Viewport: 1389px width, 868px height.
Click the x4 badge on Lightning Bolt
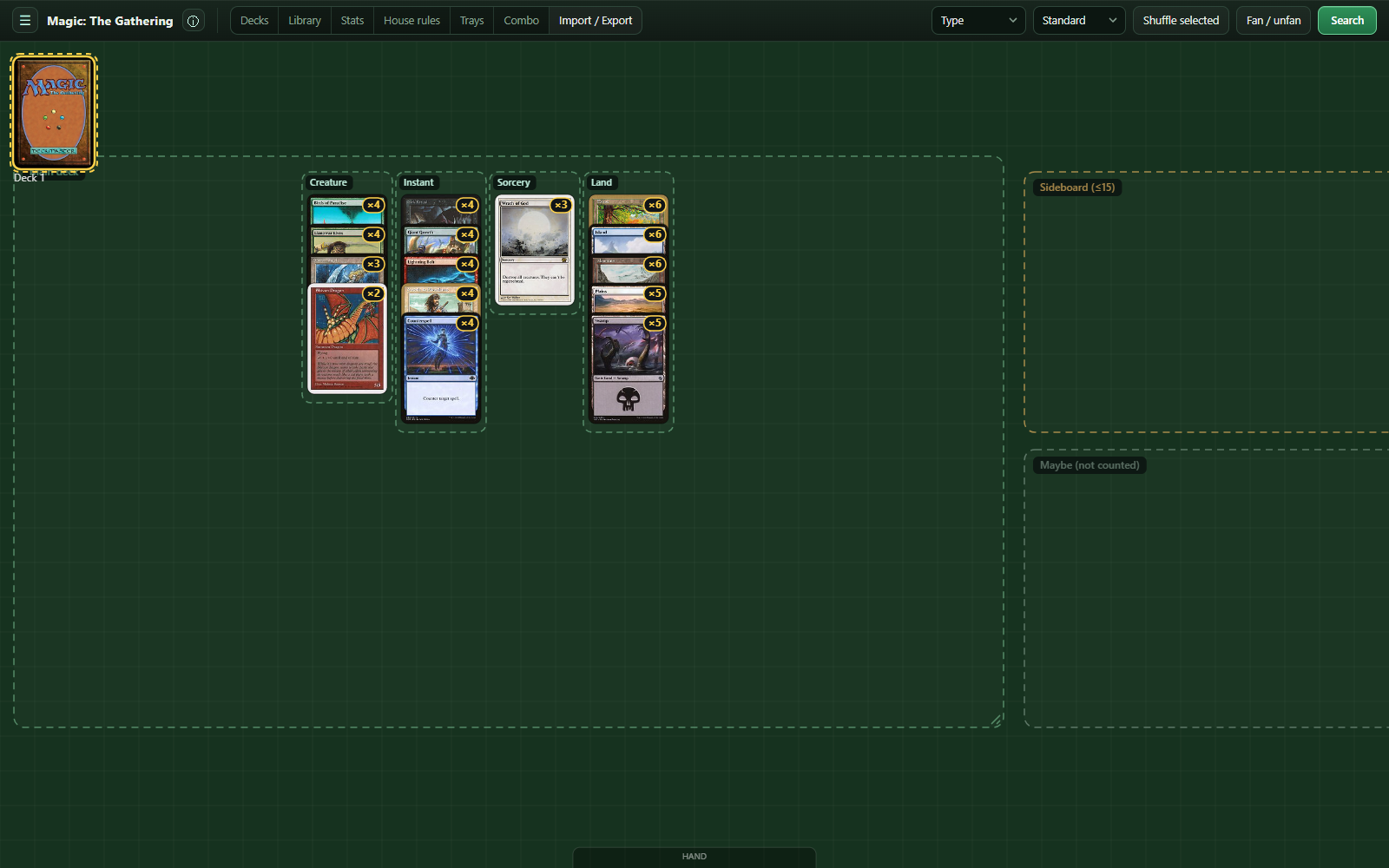pos(467,264)
